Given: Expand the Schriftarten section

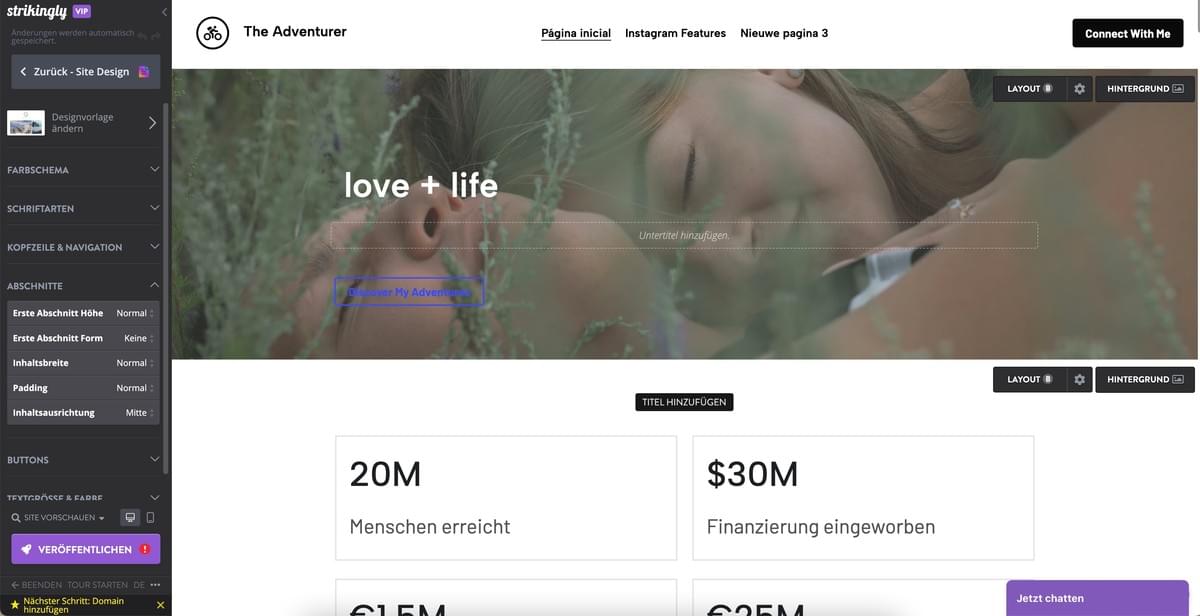Looking at the screenshot, I should pyautogui.click(x=83, y=208).
